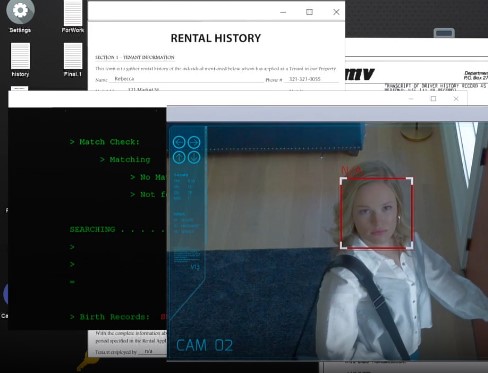The width and height of the screenshot is (488, 373).
Task: Maximize the terminal search window
Action: tap(433, 99)
